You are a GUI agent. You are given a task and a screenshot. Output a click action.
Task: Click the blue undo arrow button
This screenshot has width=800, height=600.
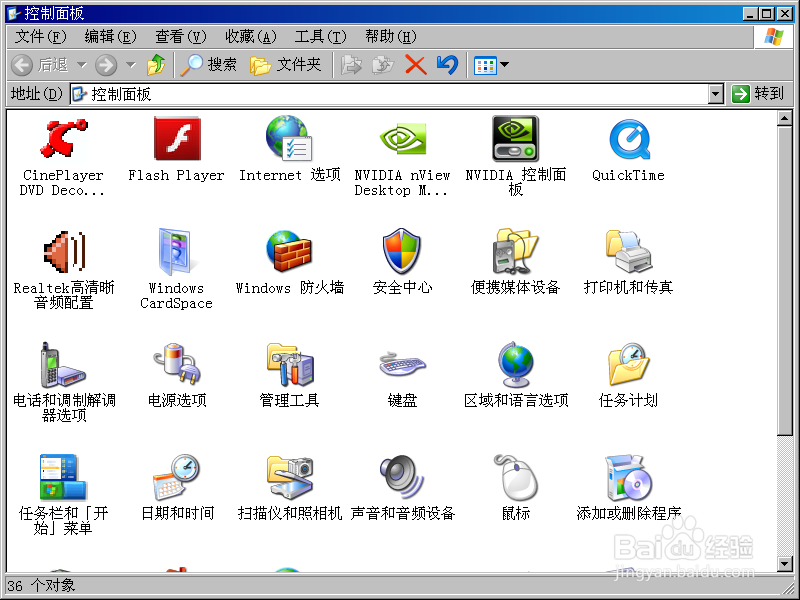pos(447,65)
